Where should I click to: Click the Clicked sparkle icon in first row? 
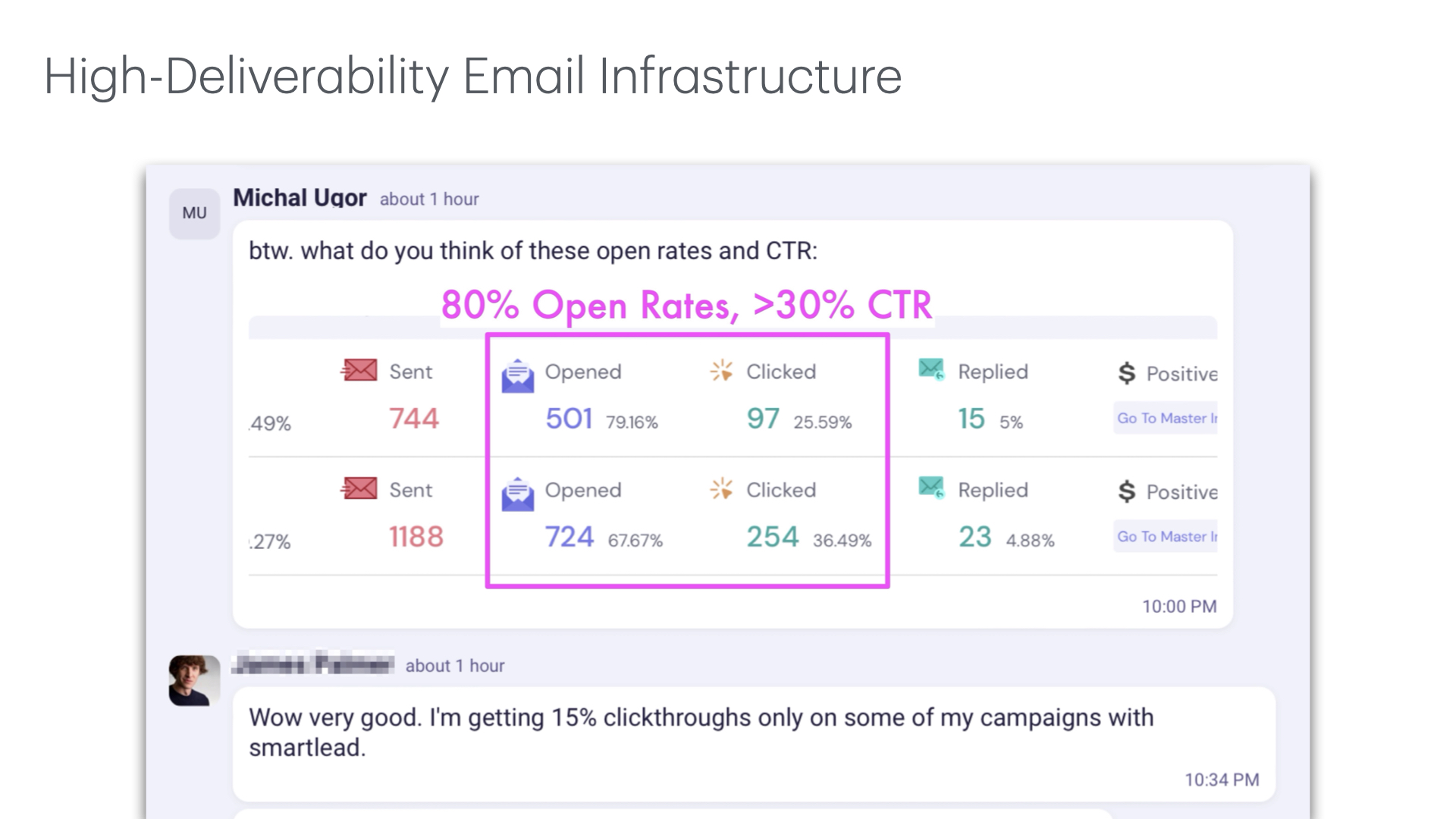point(721,371)
